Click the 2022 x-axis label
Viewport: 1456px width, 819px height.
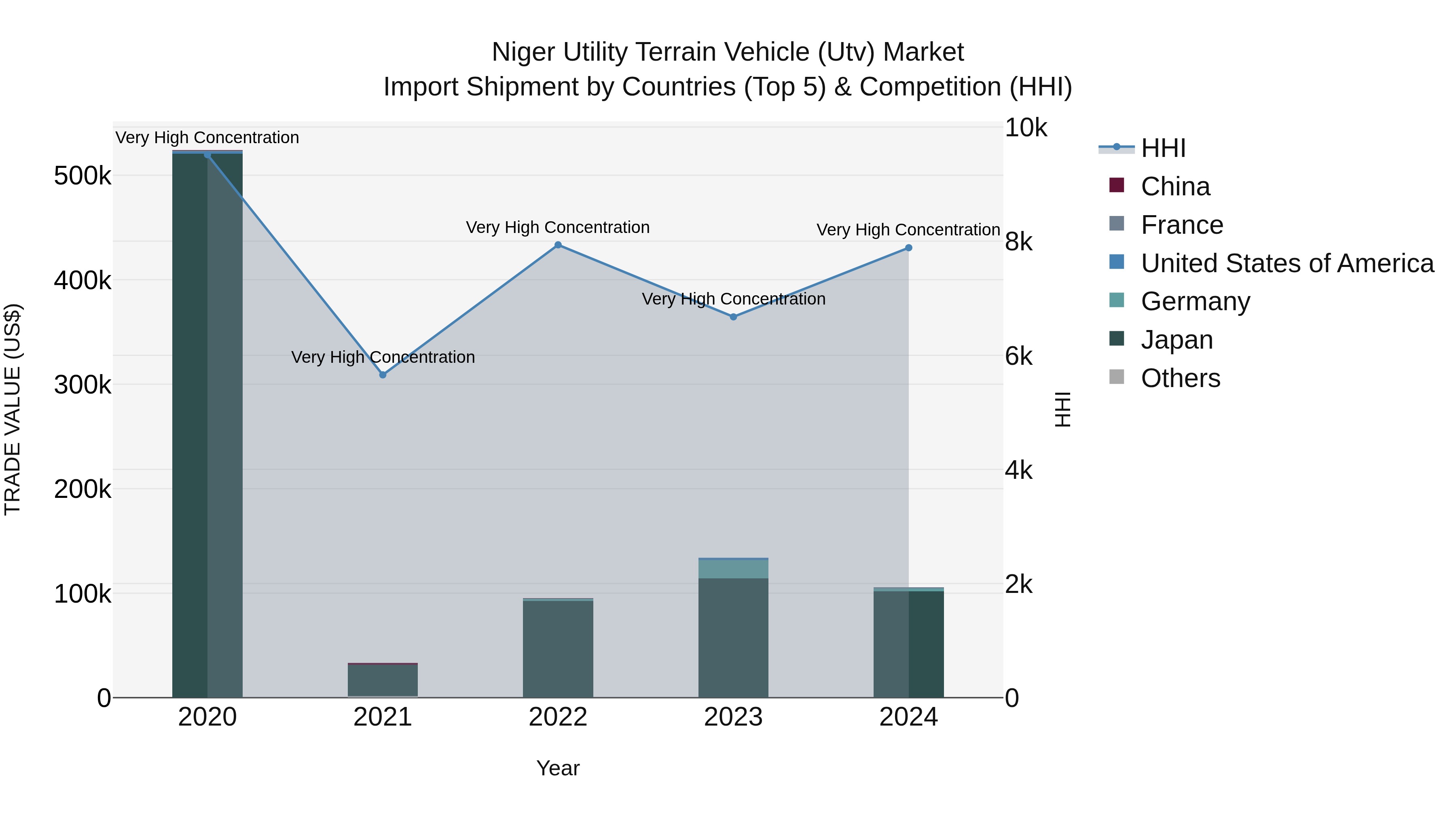point(558,717)
